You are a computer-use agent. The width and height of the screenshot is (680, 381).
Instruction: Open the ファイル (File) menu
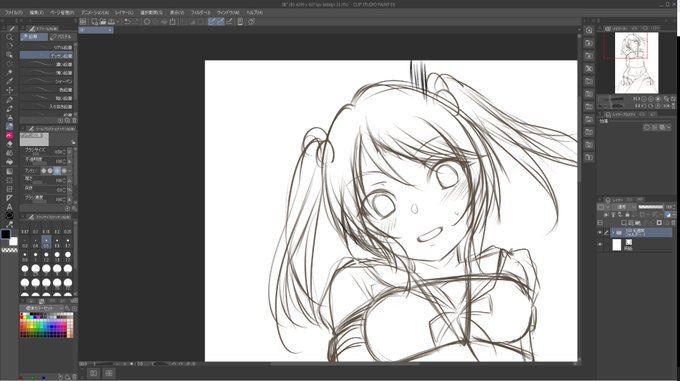click(14, 13)
